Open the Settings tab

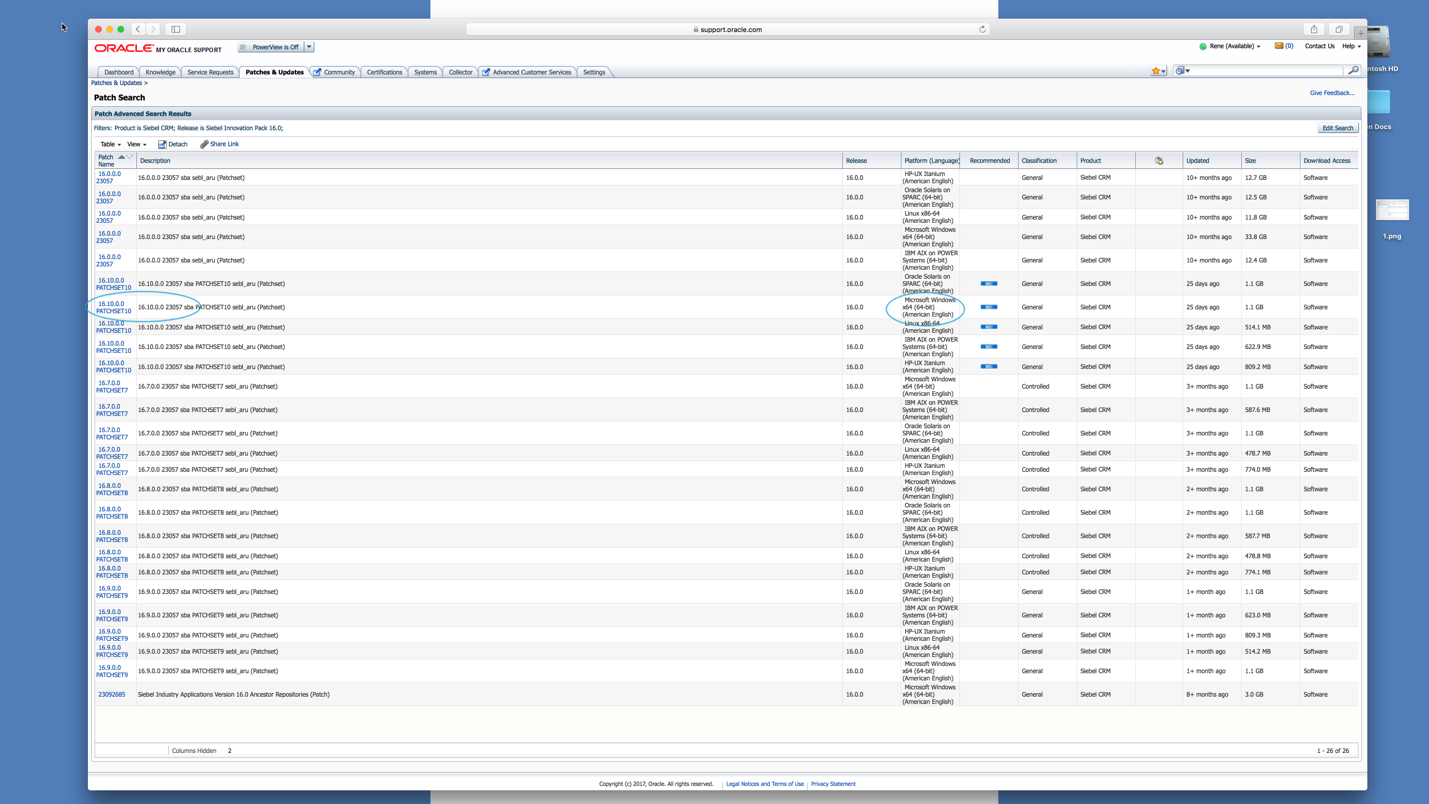click(594, 72)
